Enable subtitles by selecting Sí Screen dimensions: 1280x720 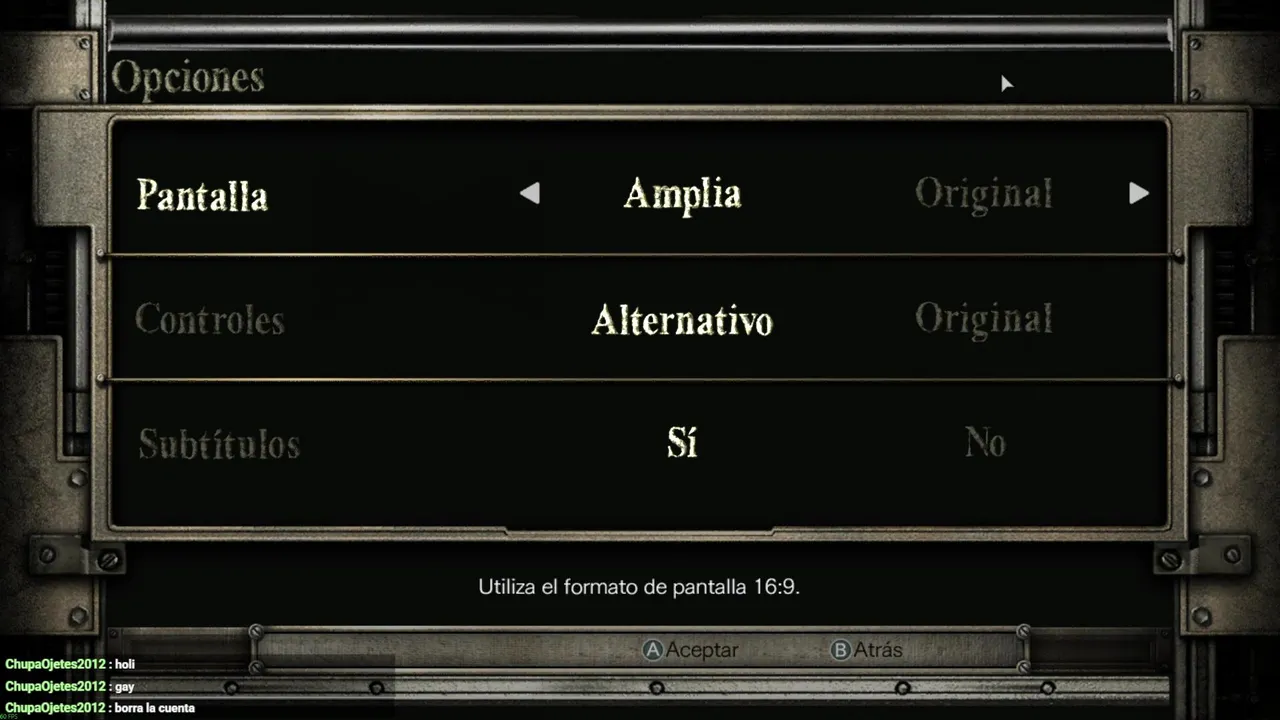coord(682,442)
